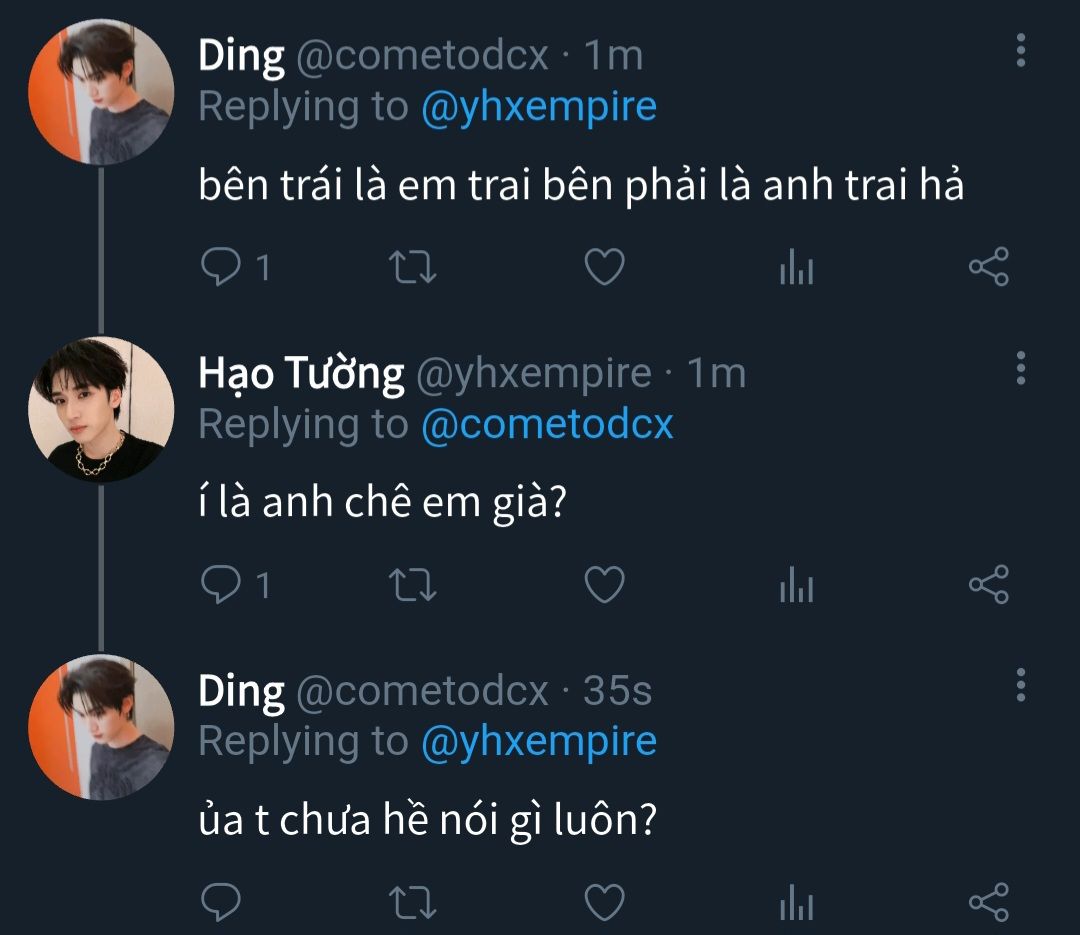Open Ding's profile name in first tweet
This screenshot has height=935, width=1080.
pos(241,56)
